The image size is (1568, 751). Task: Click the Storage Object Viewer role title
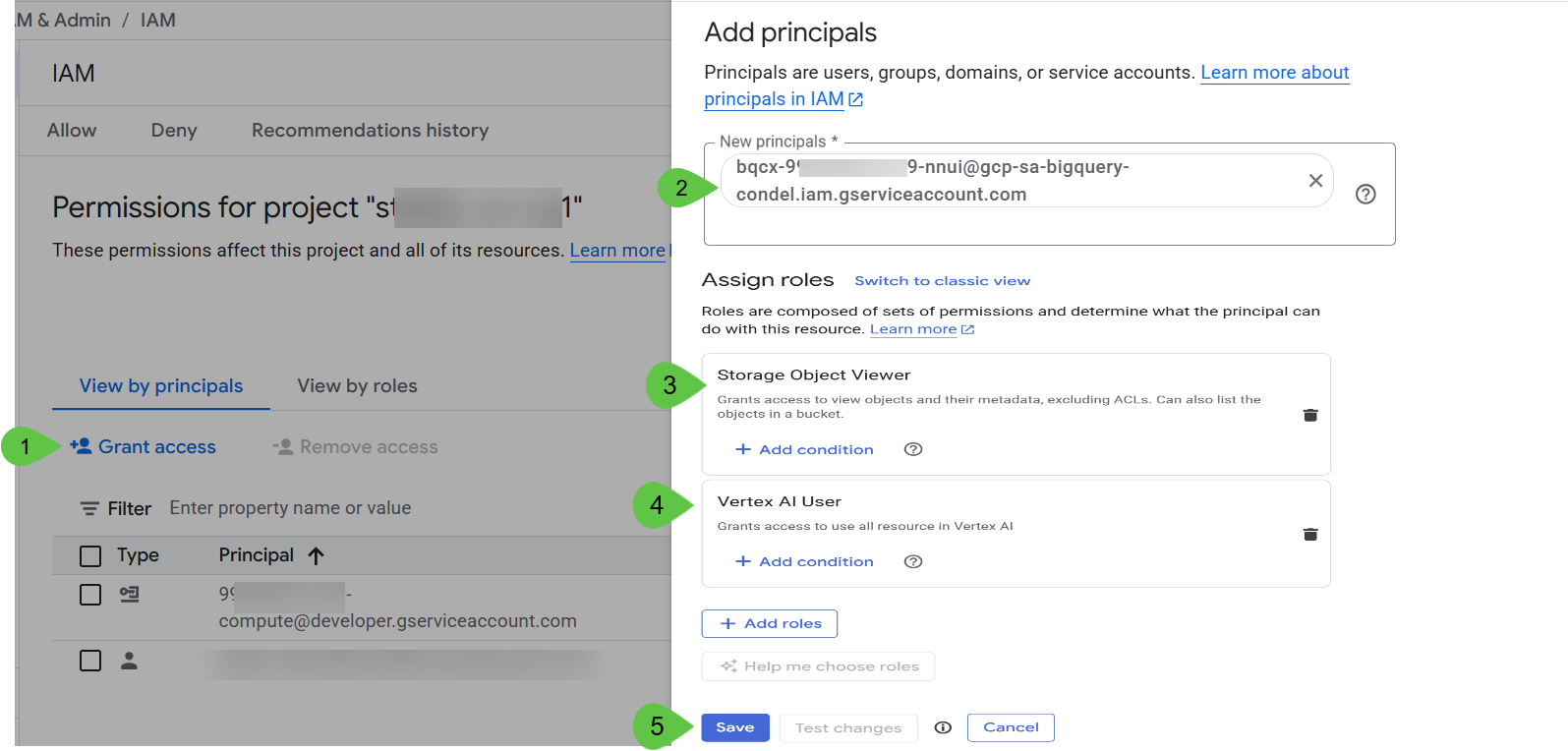coord(814,375)
